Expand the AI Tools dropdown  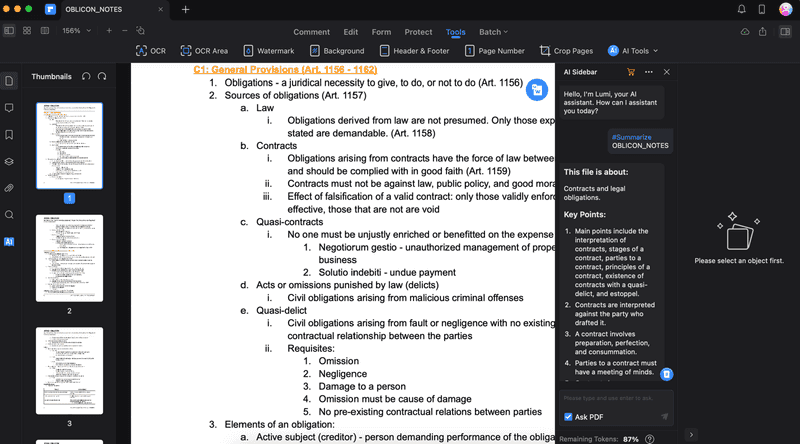pos(634,50)
